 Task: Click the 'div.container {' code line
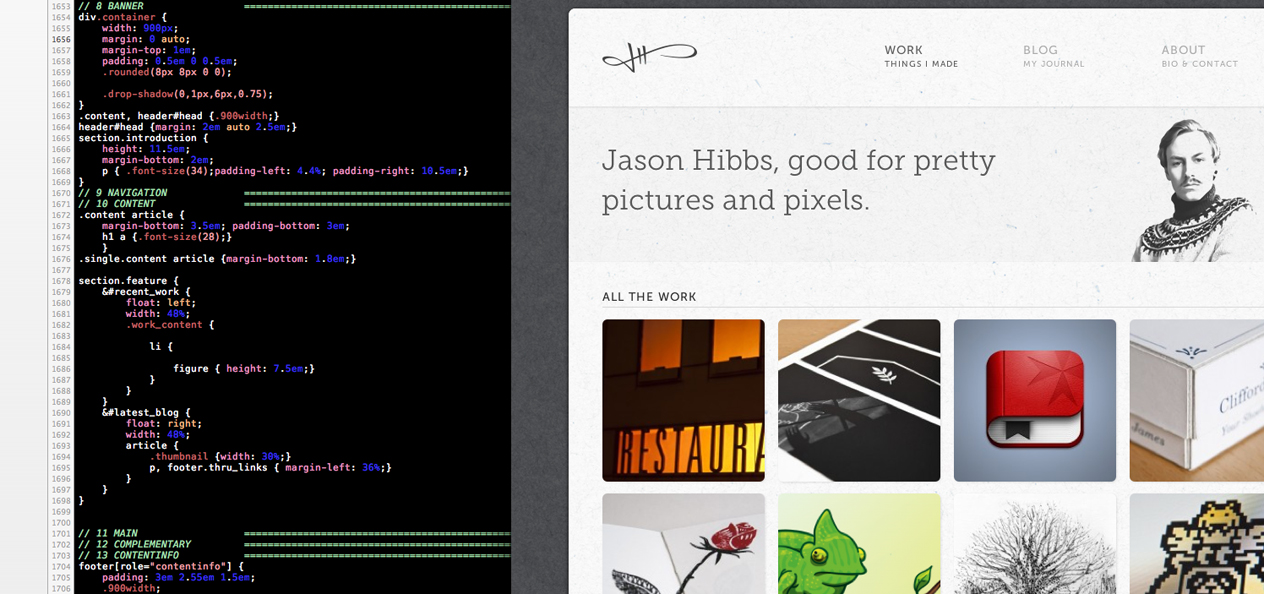point(123,17)
